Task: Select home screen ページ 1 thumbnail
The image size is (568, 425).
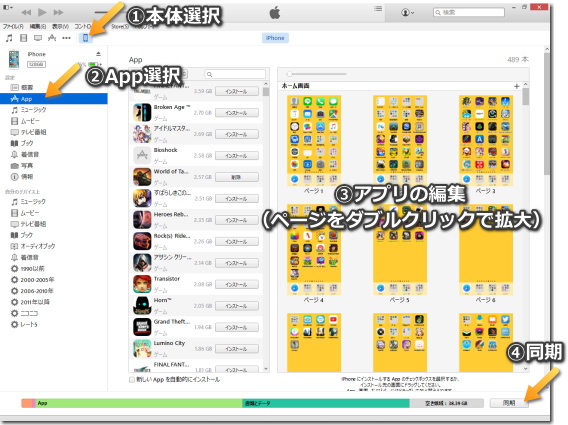Action: pos(314,141)
